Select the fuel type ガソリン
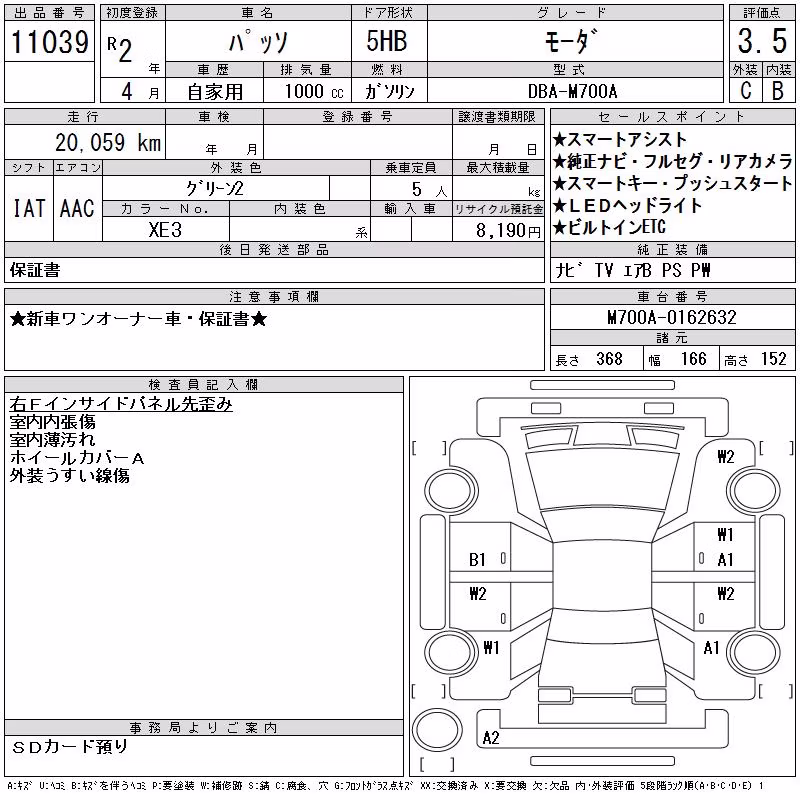The image size is (800, 800). pos(389,92)
